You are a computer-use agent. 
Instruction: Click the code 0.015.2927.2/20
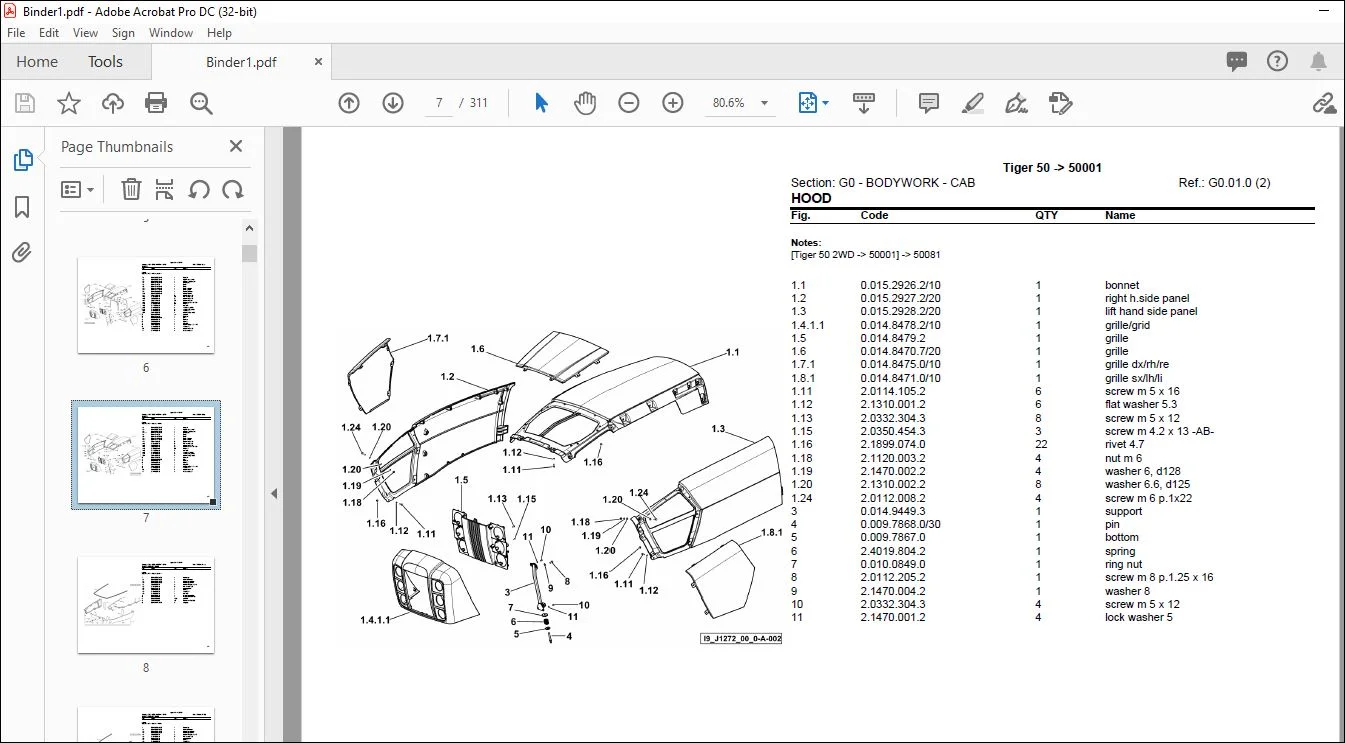900,298
